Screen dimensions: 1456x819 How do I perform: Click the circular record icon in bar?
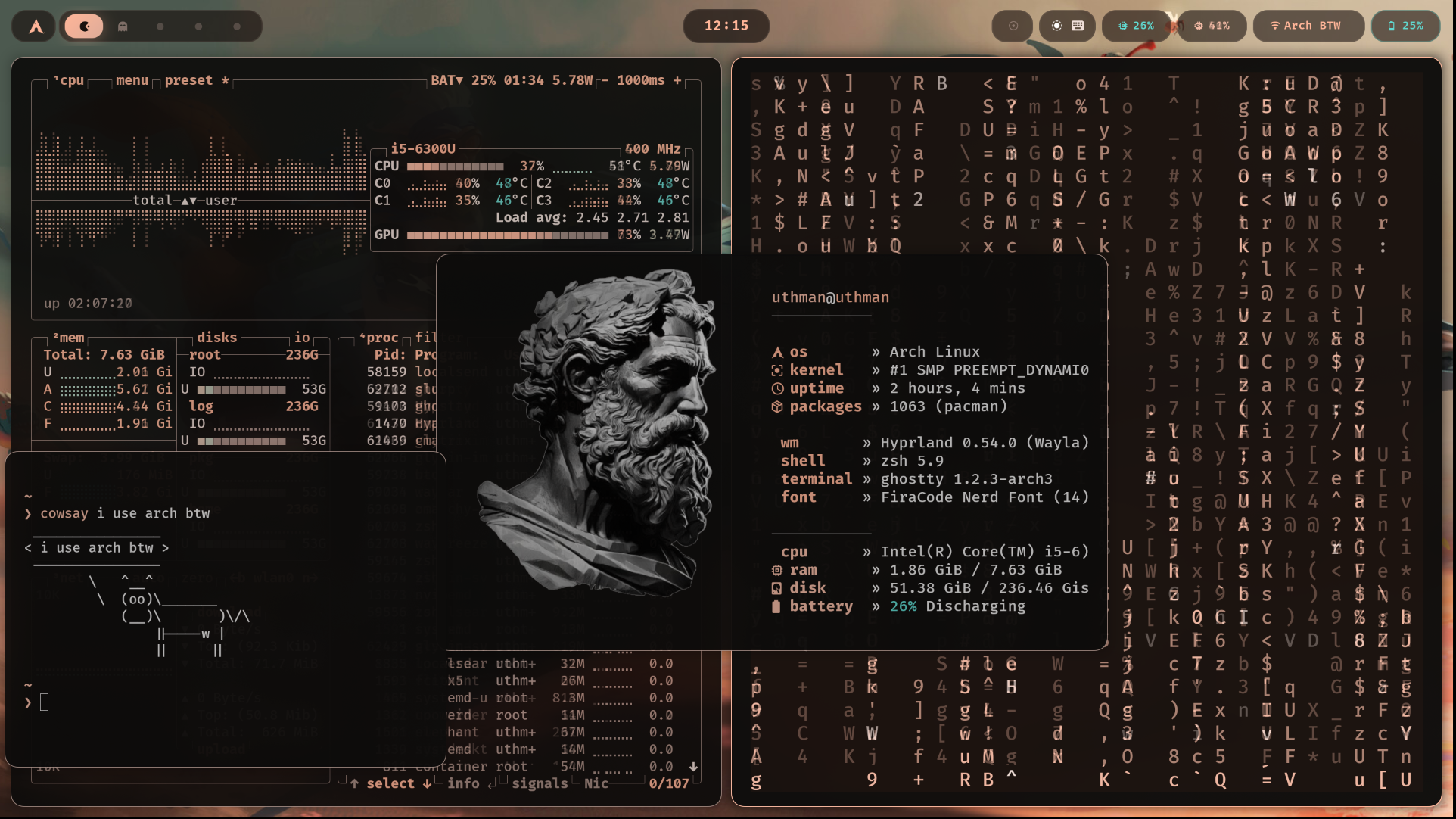pyautogui.click(x=1013, y=26)
